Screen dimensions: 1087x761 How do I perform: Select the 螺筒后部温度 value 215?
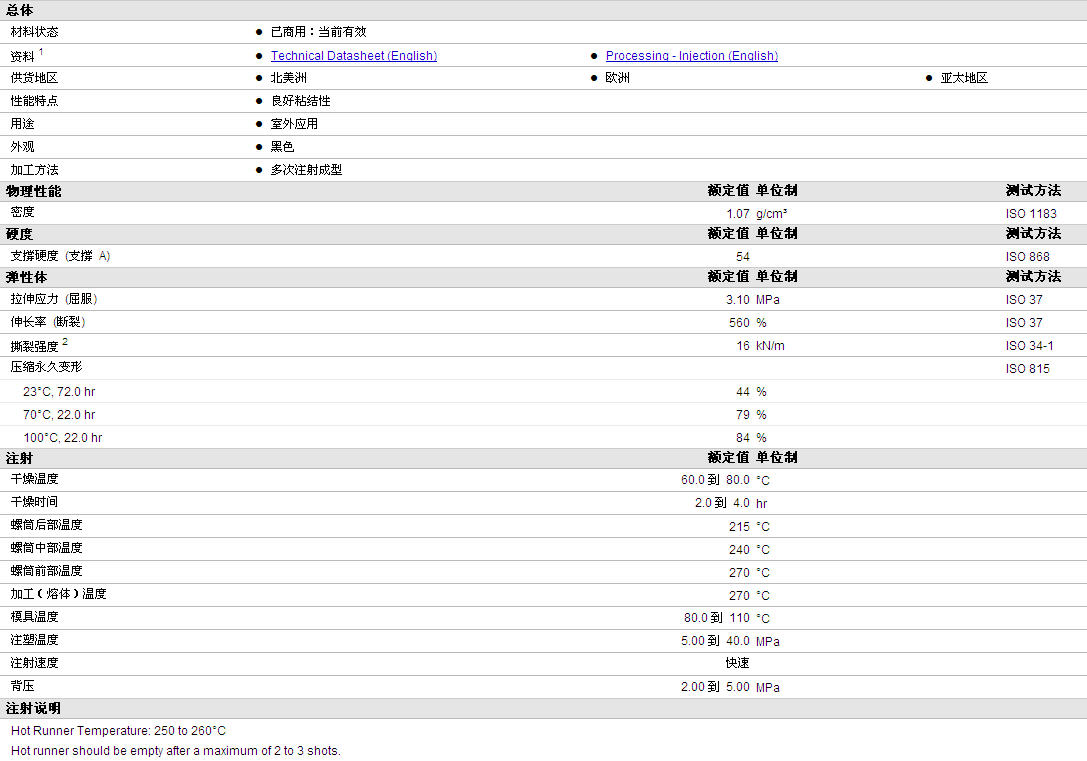tap(739, 527)
